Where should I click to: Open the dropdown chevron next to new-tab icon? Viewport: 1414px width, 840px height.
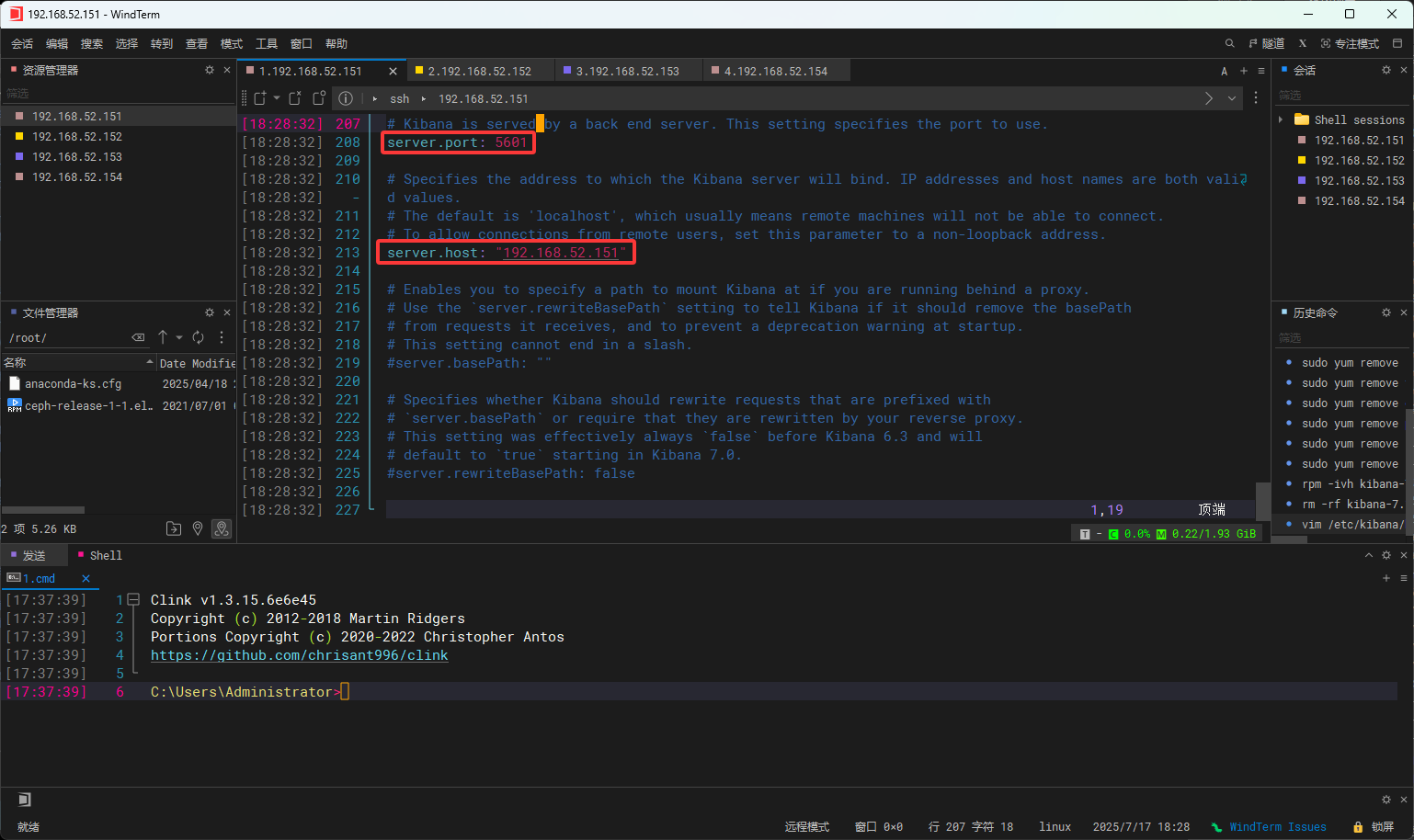[x=277, y=98]
